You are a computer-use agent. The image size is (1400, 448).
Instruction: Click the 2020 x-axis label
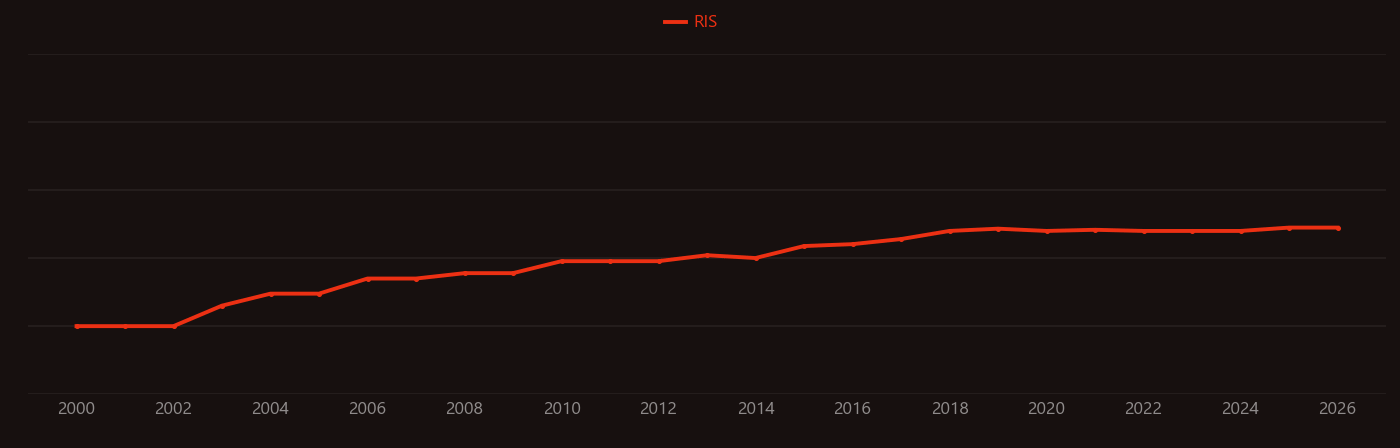pos(1047,409)
